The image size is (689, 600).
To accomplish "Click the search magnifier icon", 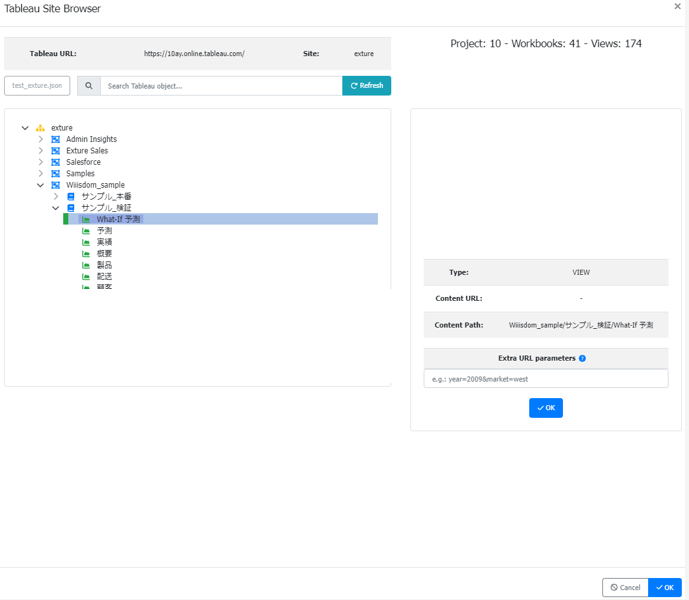I will [89, 86].
